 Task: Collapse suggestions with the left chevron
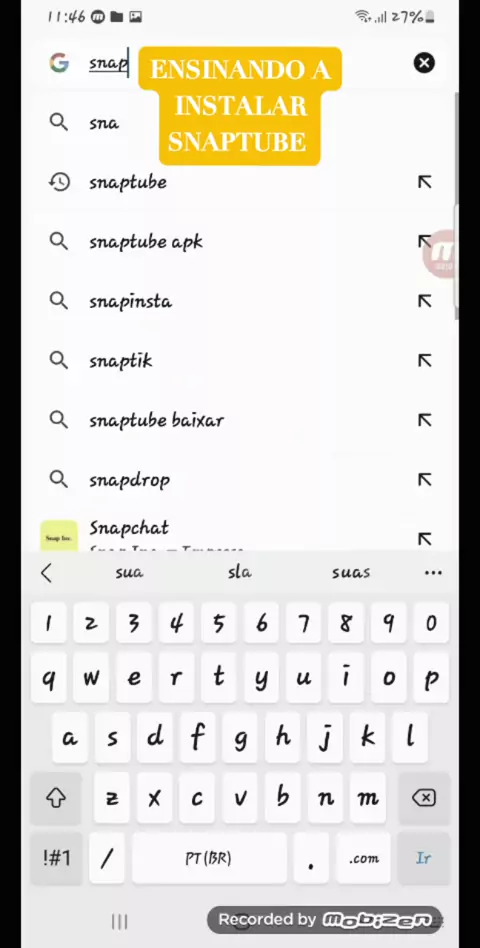tap(47, 573)
